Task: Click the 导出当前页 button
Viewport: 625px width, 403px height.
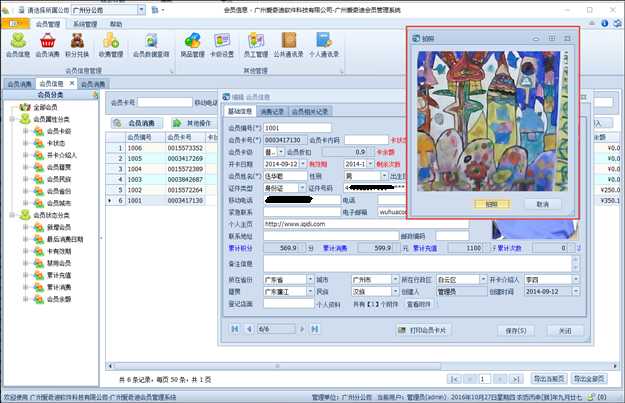Action: coord(549,379)
